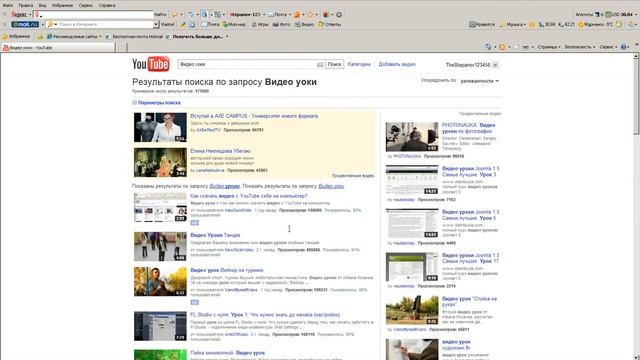Focus the YouTube search field with "Видео уоки"

(247, 64)
